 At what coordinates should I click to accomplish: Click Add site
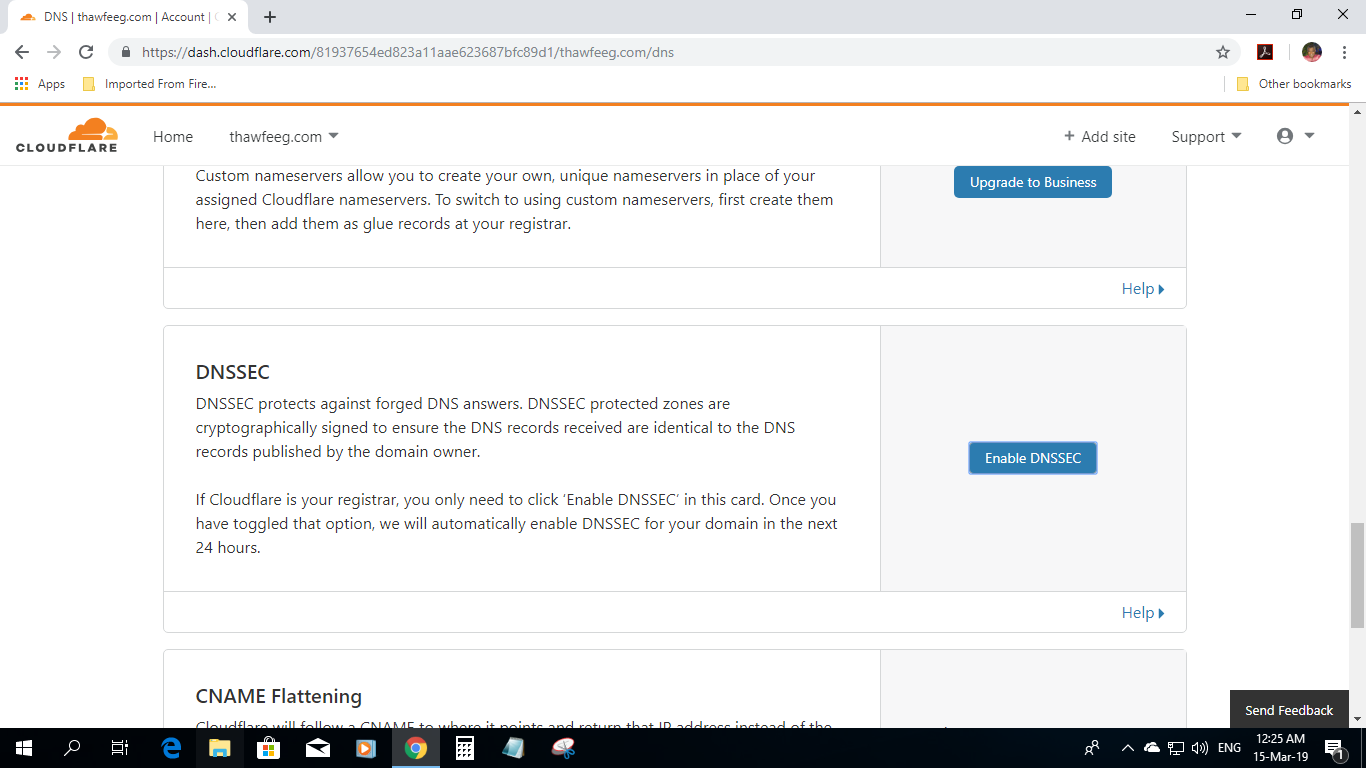[x=1099, y=137]
